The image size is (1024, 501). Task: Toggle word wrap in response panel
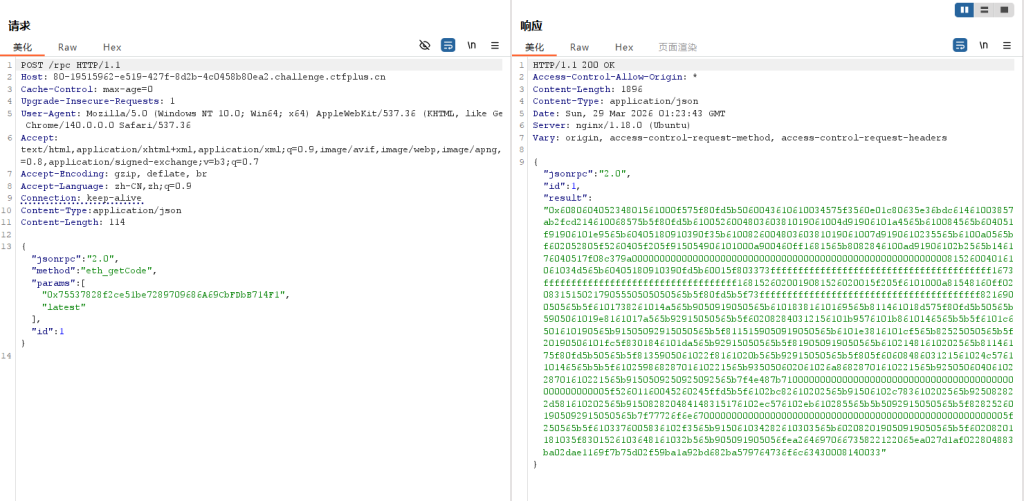click(960, 46)
